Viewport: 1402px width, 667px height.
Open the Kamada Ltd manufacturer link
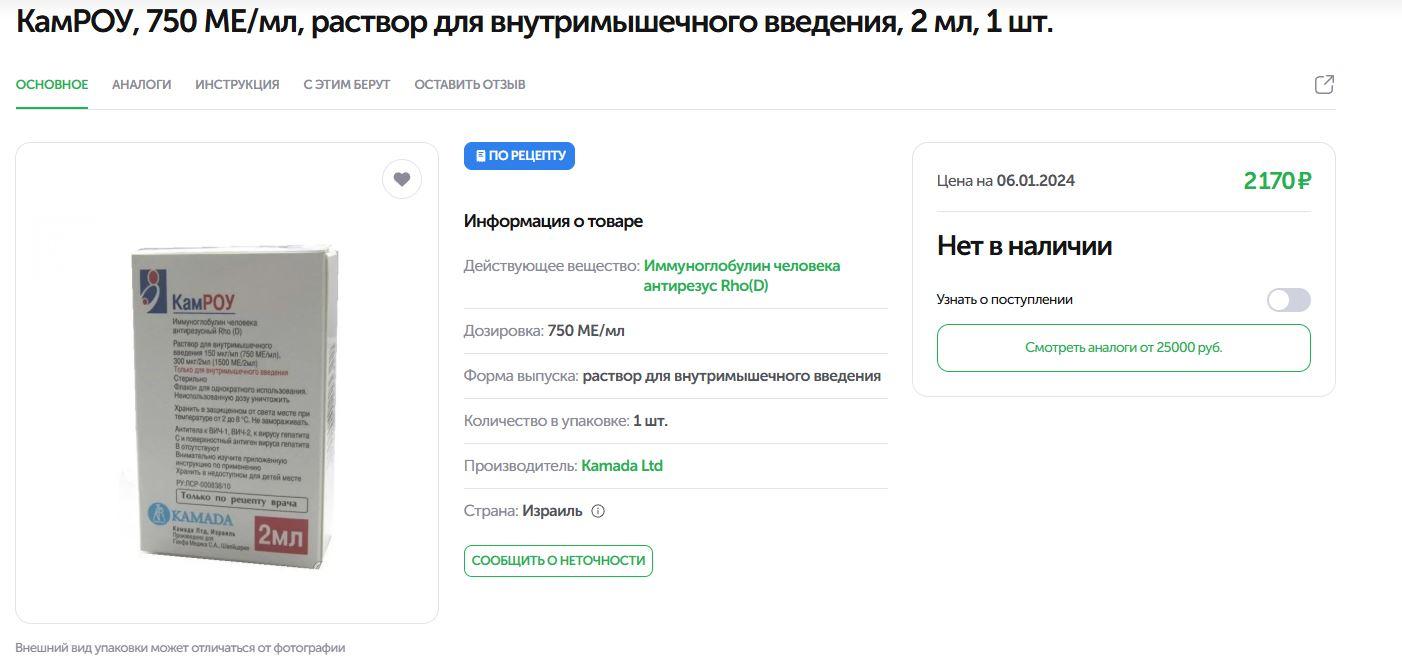[x=622, y=466]
